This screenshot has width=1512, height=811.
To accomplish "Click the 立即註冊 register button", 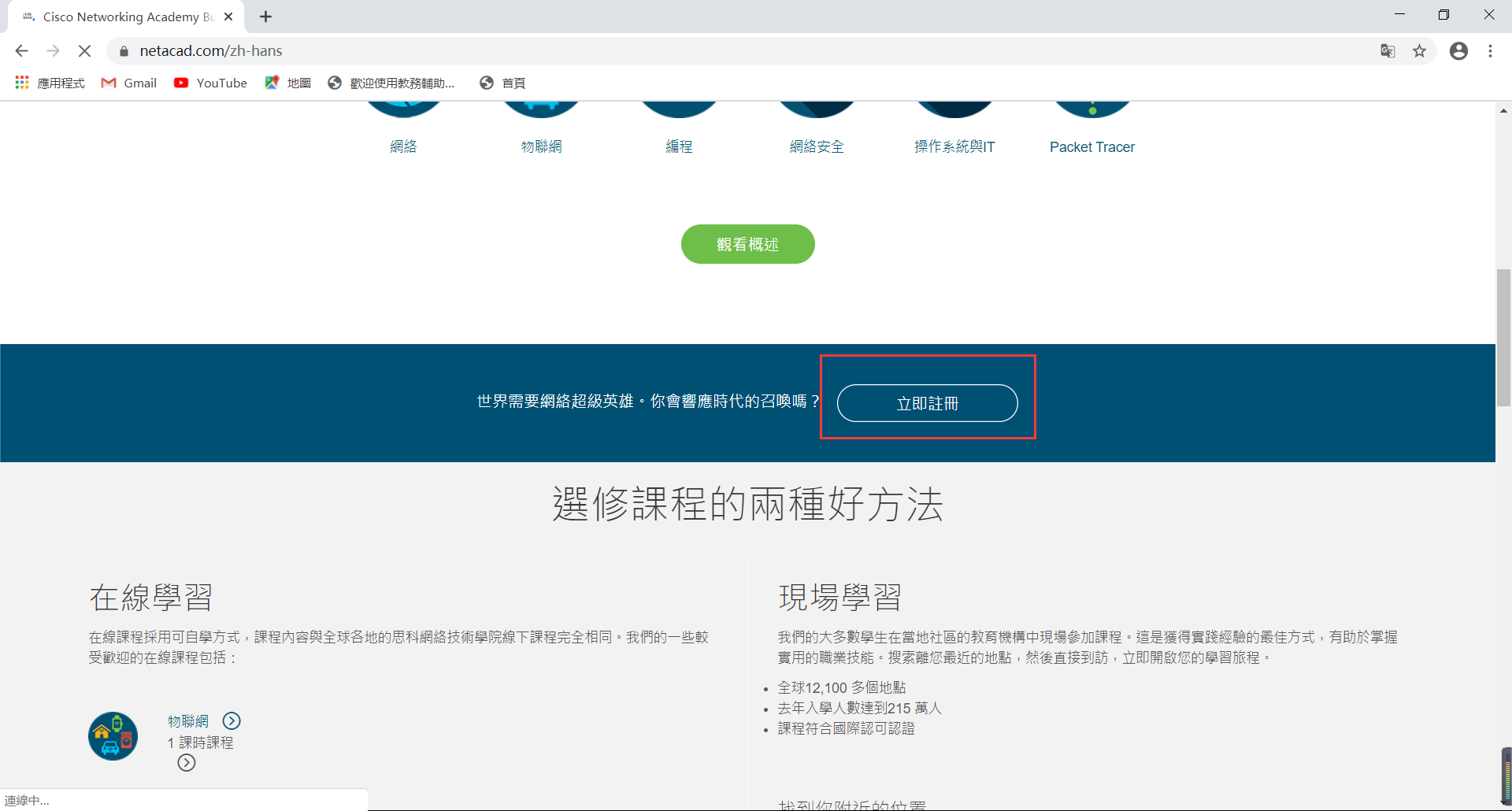I will [x=927, y=403].
